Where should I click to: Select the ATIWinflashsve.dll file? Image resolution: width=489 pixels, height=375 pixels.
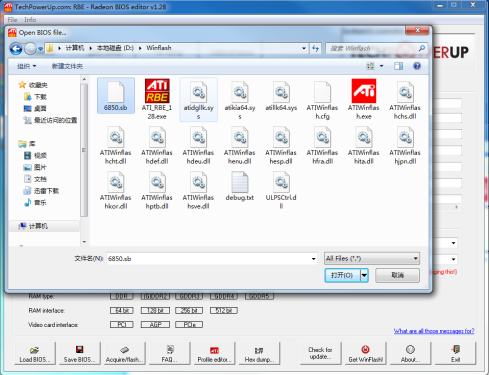point(198,190)
